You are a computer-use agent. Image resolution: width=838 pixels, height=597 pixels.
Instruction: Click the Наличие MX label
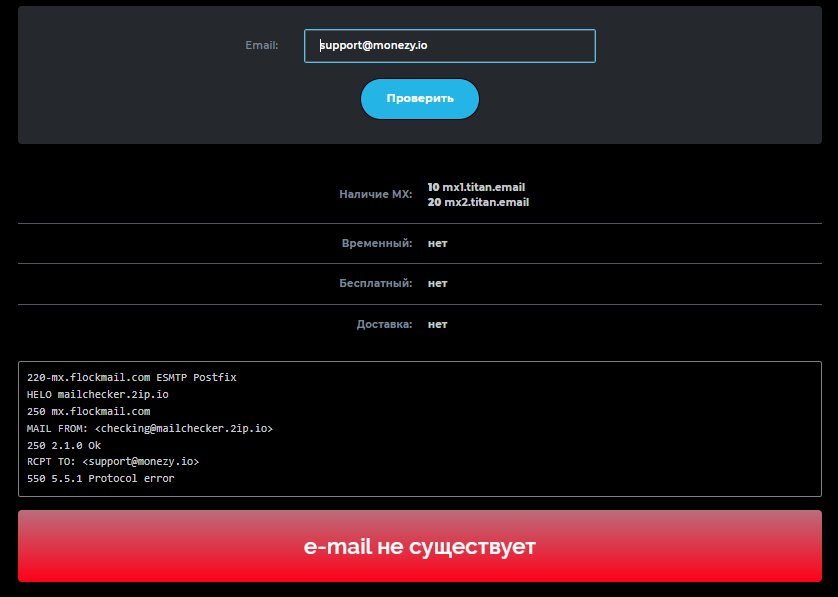pyautogui.click(x=375, y=194)
